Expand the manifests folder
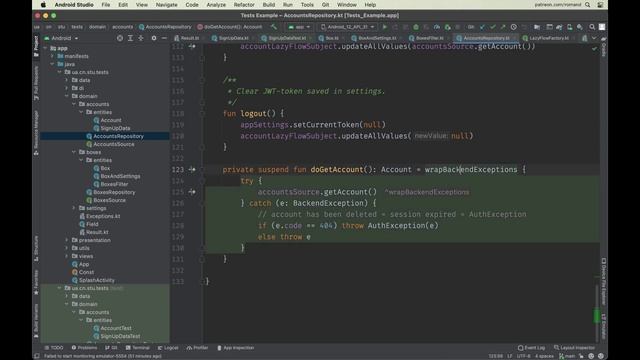This screenshot has height=360, width=640. 52,56
